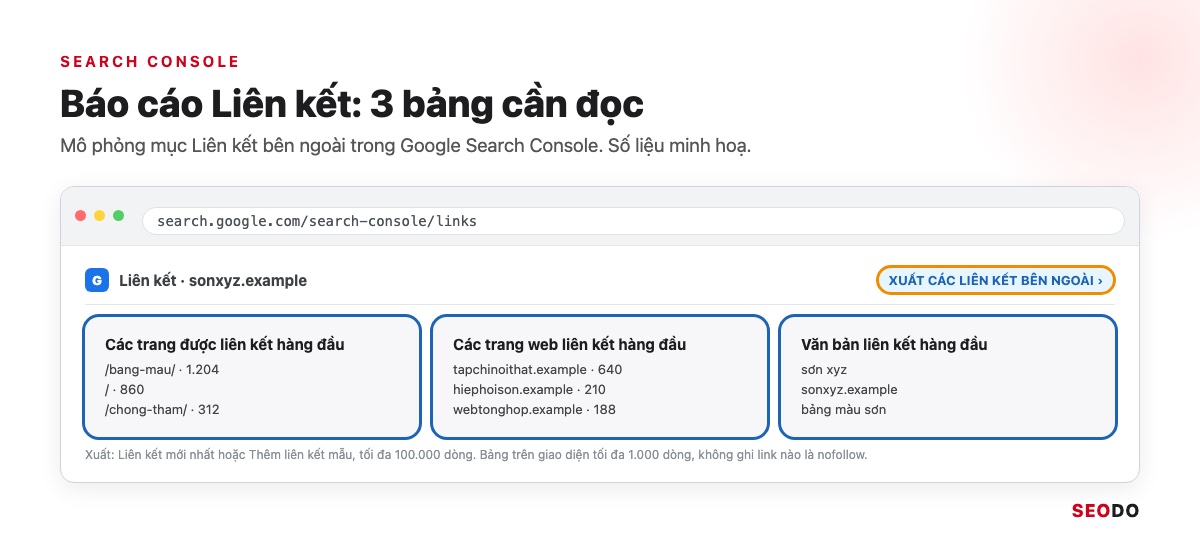The height and width of the screenshot is (543, 1200).
Task: Select hiephoison.example · 210 row
Action: [529, 390]
